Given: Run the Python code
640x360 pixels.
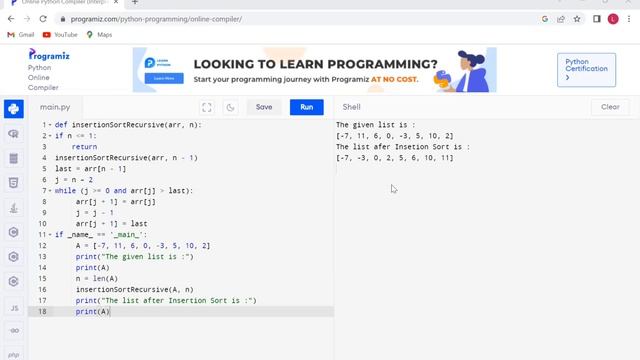Looking at the screenshot, I should tap(307, 107).
